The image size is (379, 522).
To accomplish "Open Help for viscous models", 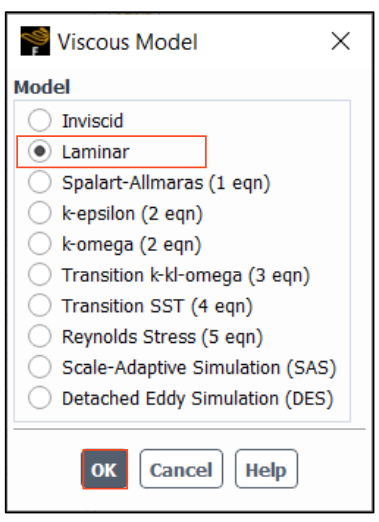I will coord(266,469).
